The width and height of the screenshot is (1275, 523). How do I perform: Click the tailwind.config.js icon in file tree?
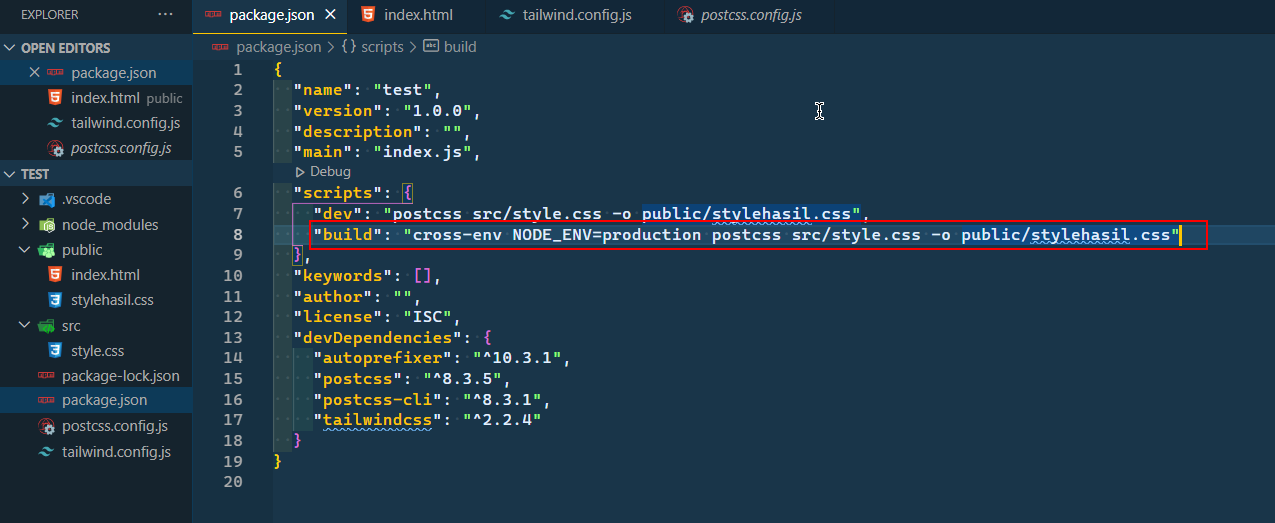[x=46, y=452]
